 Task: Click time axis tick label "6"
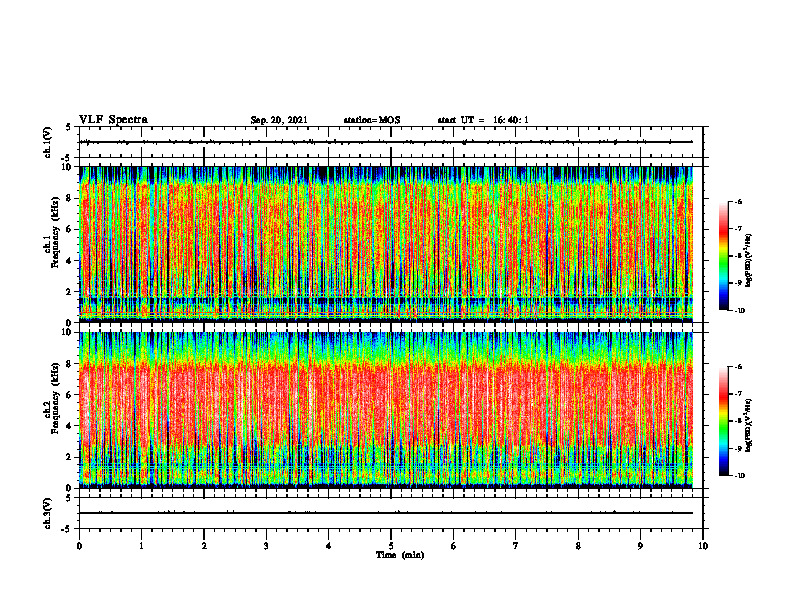coord(453,546)
